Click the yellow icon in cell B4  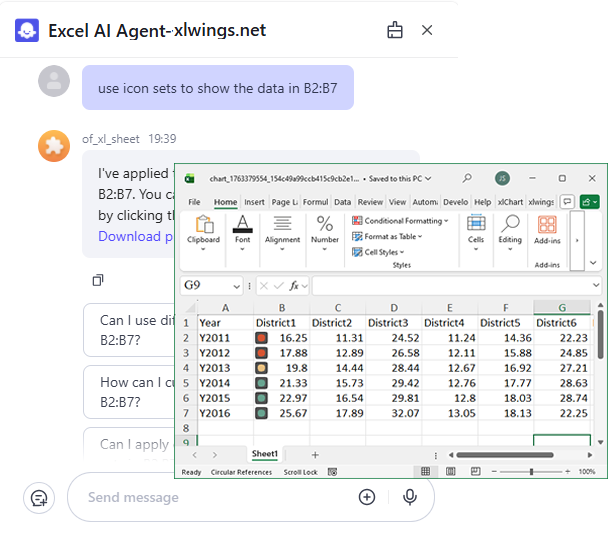(261, 368)
